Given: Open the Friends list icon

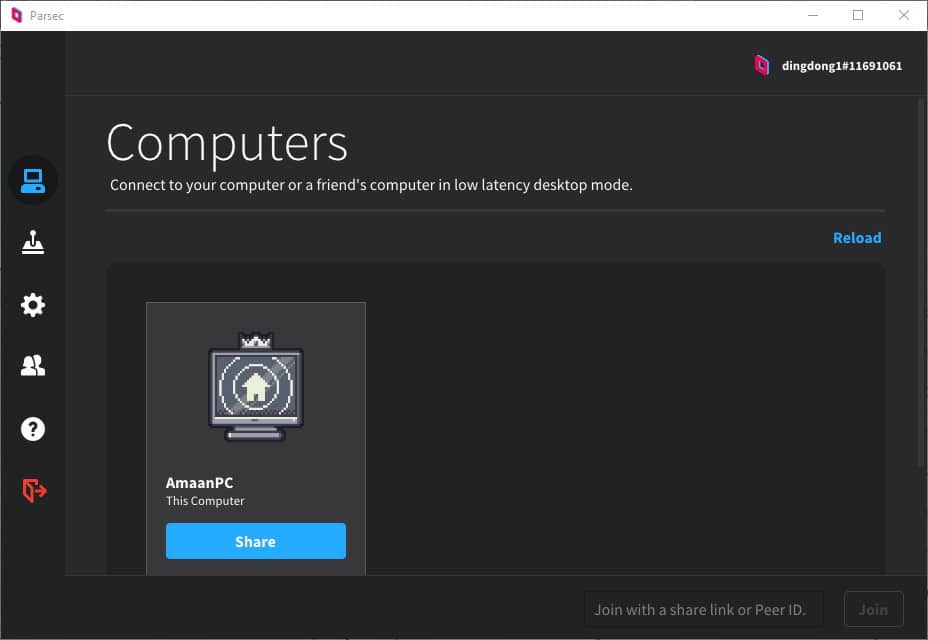Looking at the screenshot, I should click(33, 367).
